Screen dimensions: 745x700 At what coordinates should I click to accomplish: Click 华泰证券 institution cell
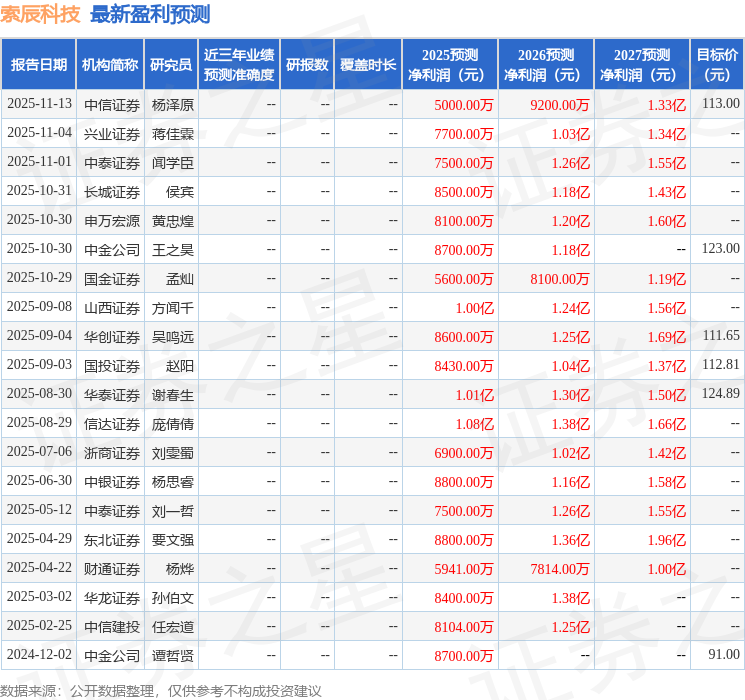click(x=112, y=395)
